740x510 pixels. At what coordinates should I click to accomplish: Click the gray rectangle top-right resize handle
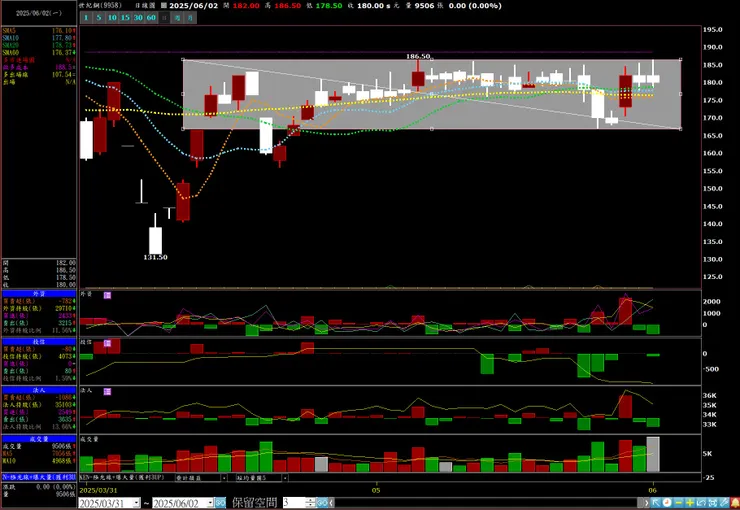(681, 59)
